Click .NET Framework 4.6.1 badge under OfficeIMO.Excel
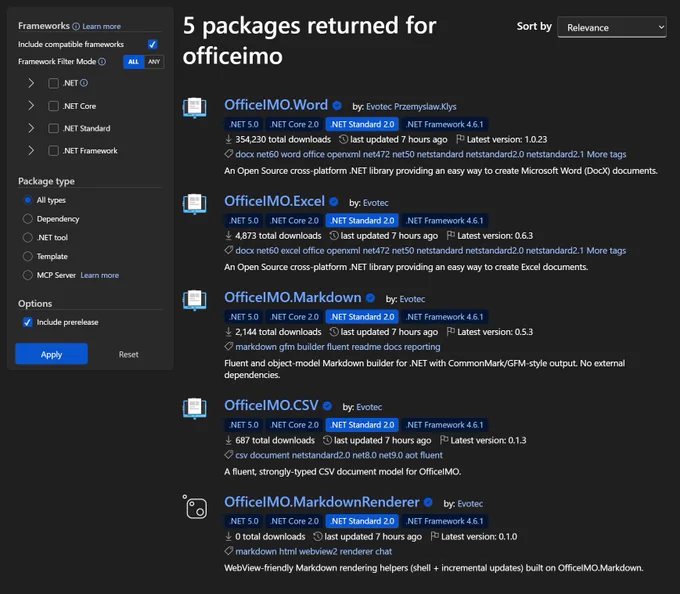This screenshot has height=594, width=680. click(445, 221)
